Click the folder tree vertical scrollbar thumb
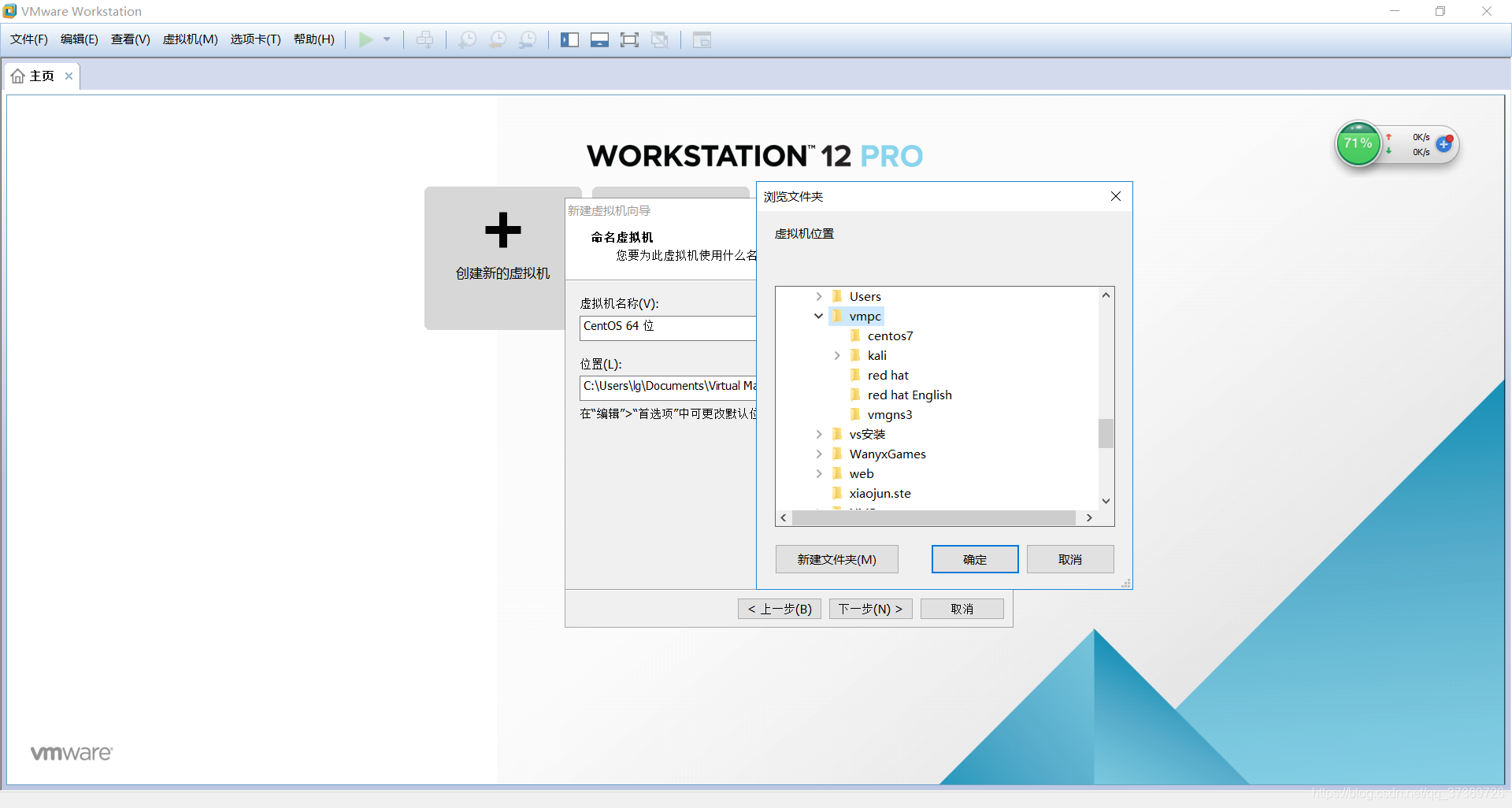This screenshot has height=808, width=1512. (x=1106, y=433)
